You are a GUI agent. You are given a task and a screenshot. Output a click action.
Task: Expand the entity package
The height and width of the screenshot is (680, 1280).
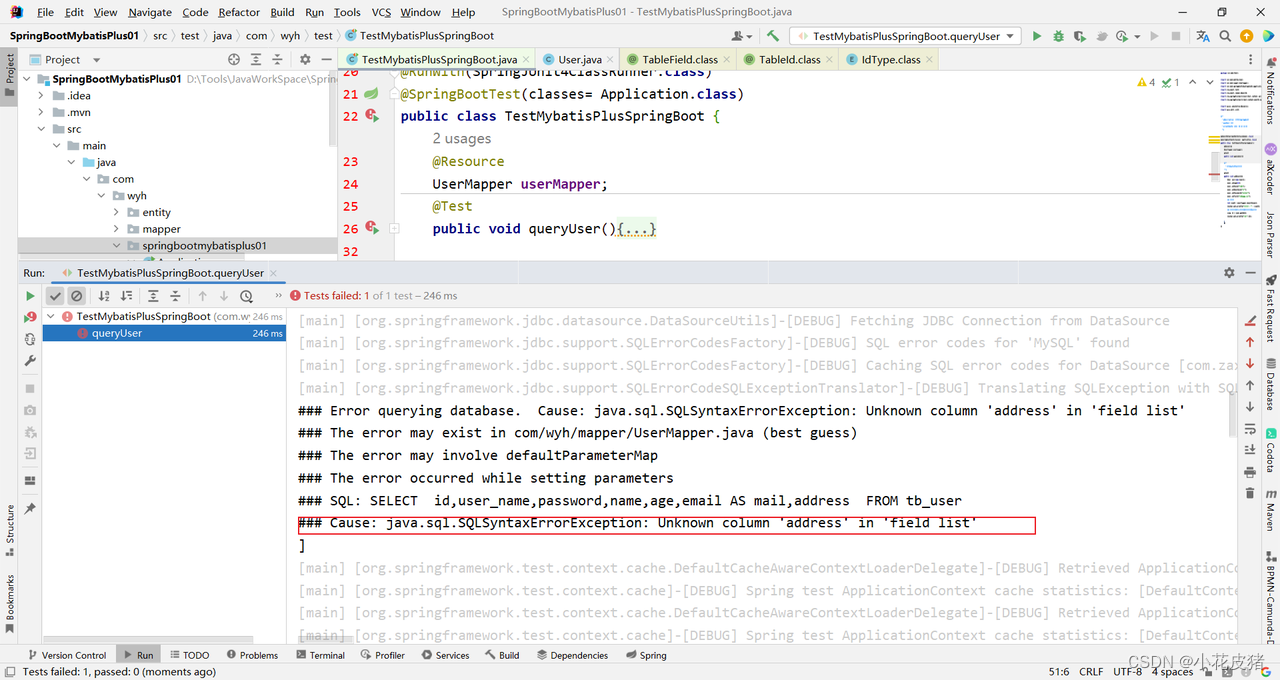click(x=117, y=212)
